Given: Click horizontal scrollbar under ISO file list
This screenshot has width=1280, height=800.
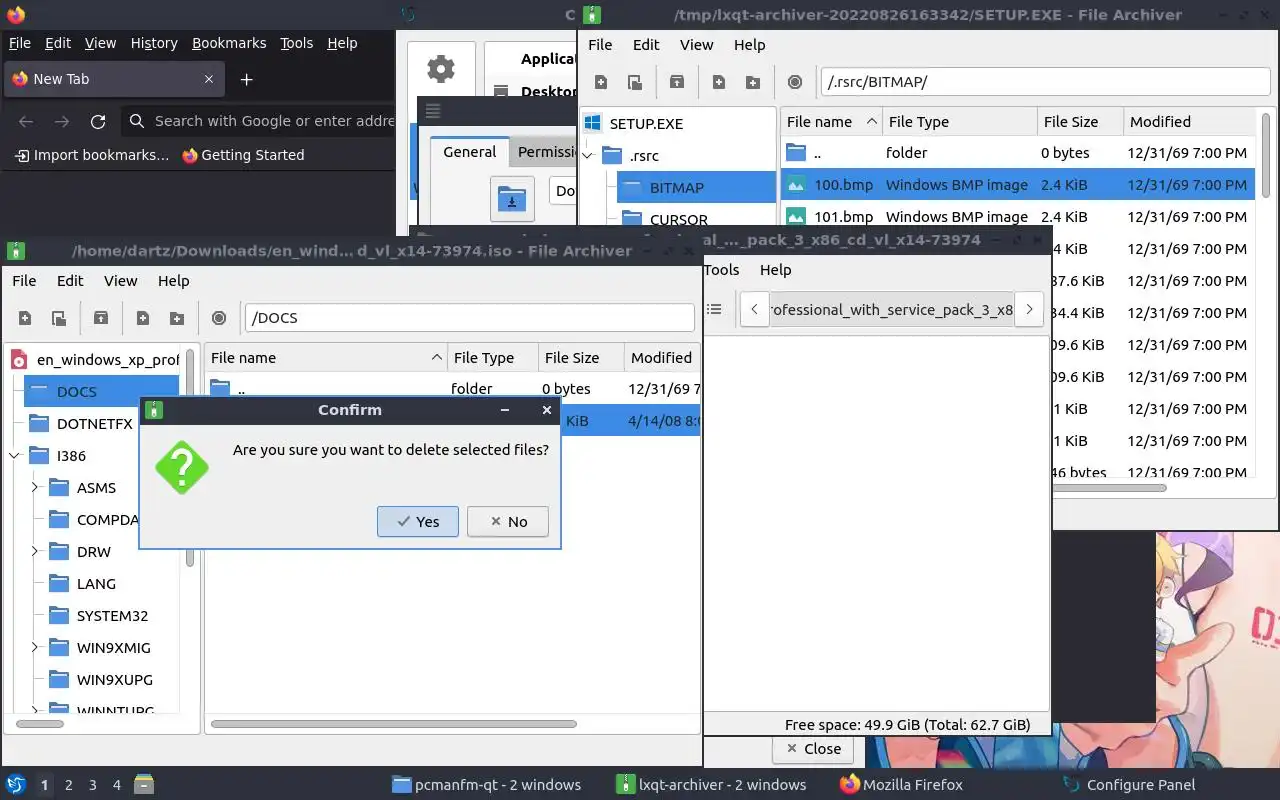Looking at the screenshot, I should tap(394, 724).
